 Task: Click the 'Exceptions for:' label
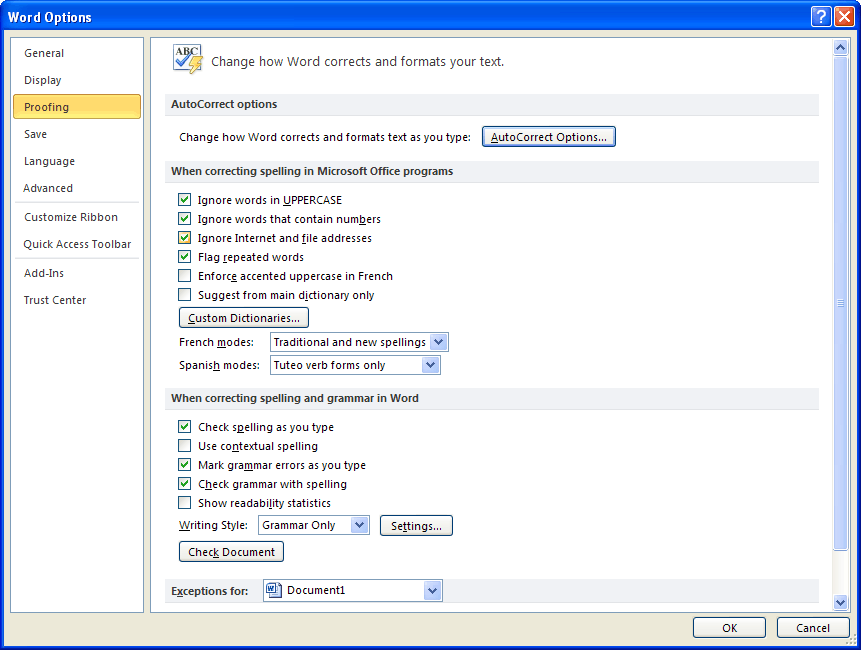[209, 591]
